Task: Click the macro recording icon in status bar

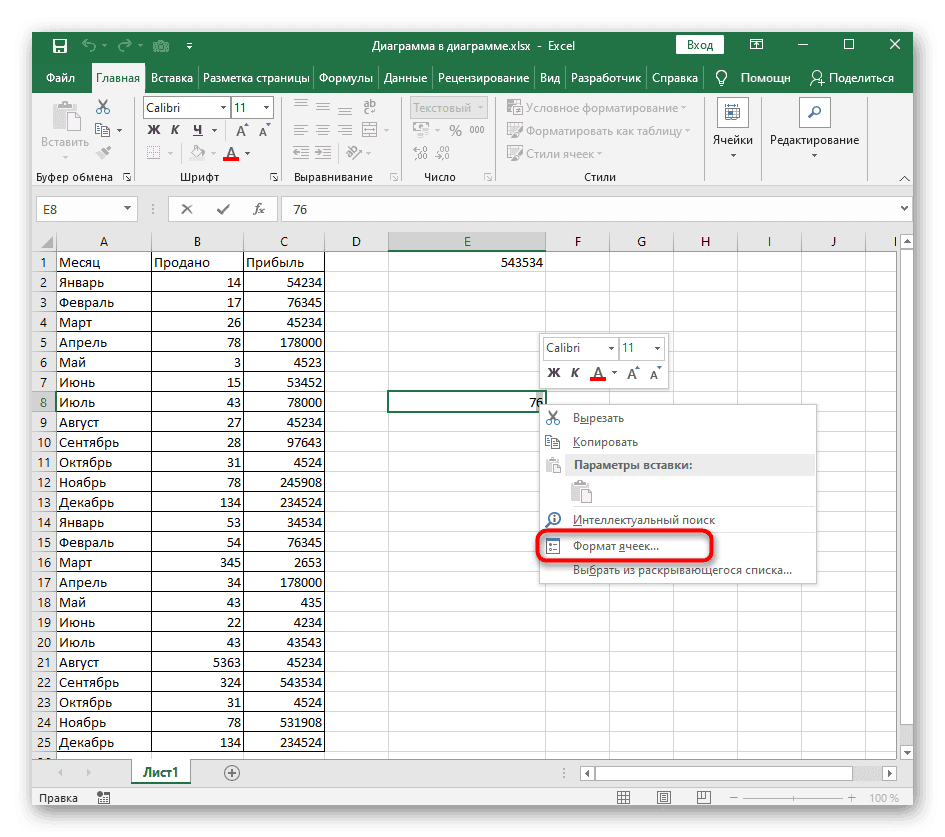Action: [x=103, y=798]
